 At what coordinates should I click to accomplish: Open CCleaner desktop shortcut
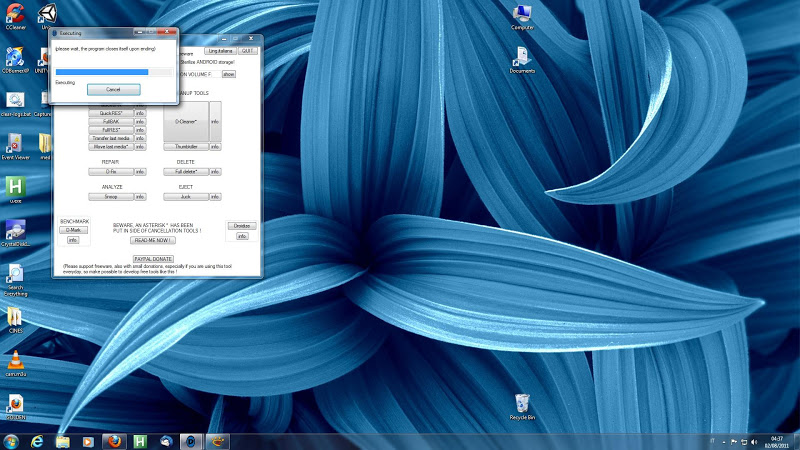15,13
